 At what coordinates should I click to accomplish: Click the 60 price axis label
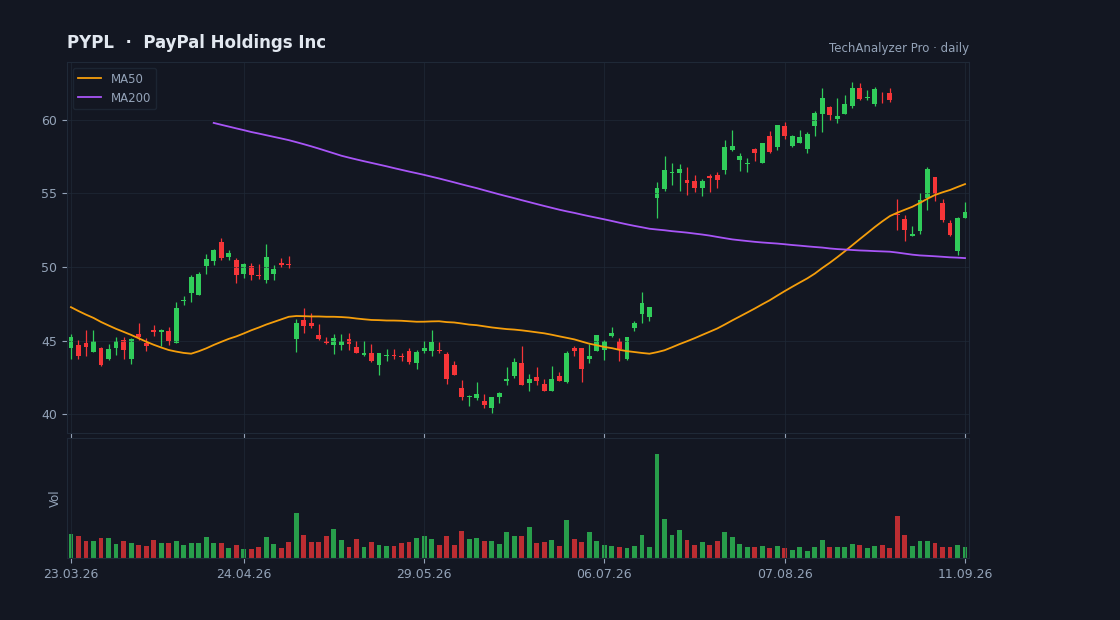click(49, 120)
